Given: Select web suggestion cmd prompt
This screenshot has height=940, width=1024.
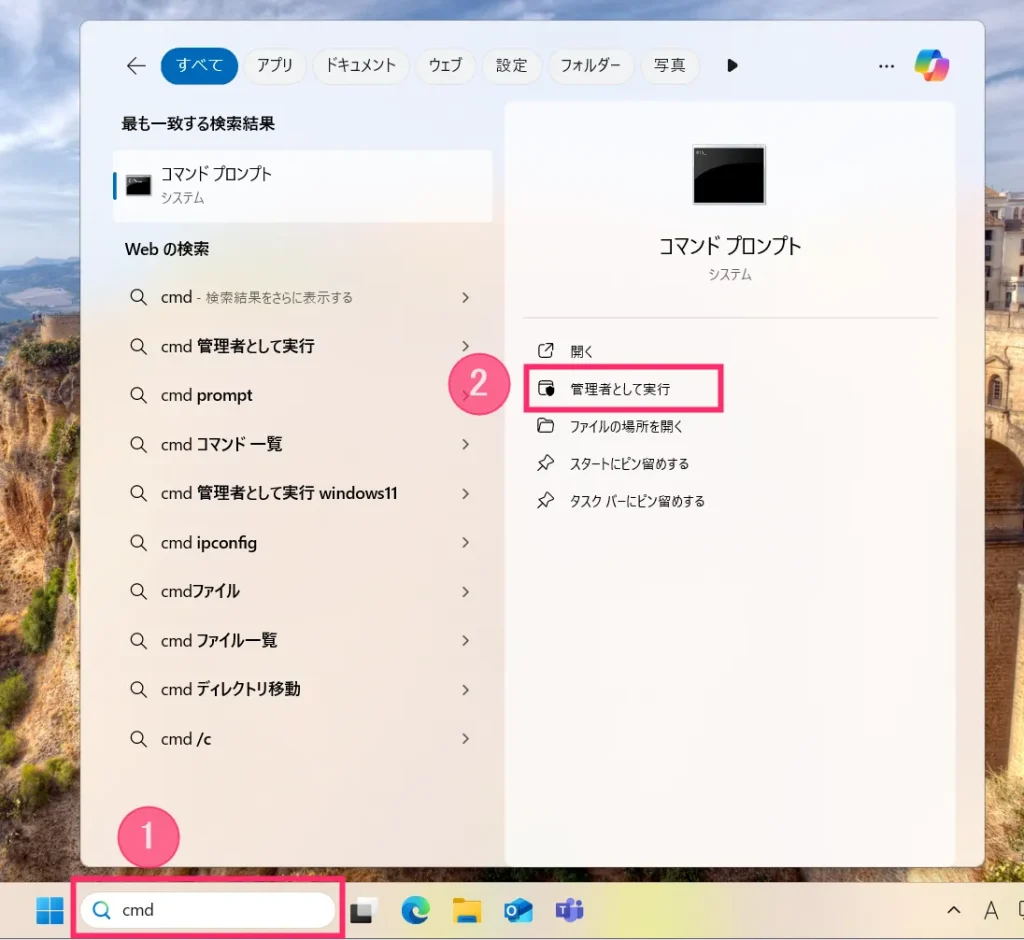Looking at the screenshot, I should coord(302,395).
